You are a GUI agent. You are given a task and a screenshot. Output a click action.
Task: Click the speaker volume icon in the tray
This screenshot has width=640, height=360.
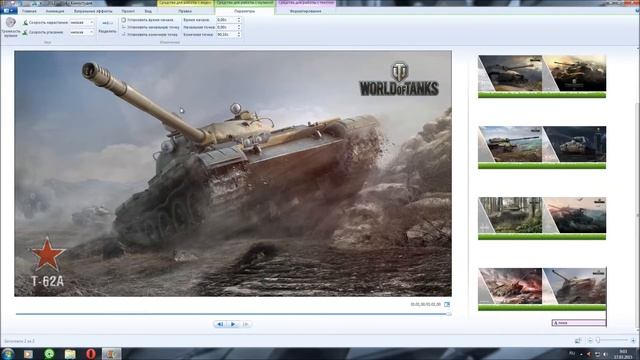coord(605,354)
